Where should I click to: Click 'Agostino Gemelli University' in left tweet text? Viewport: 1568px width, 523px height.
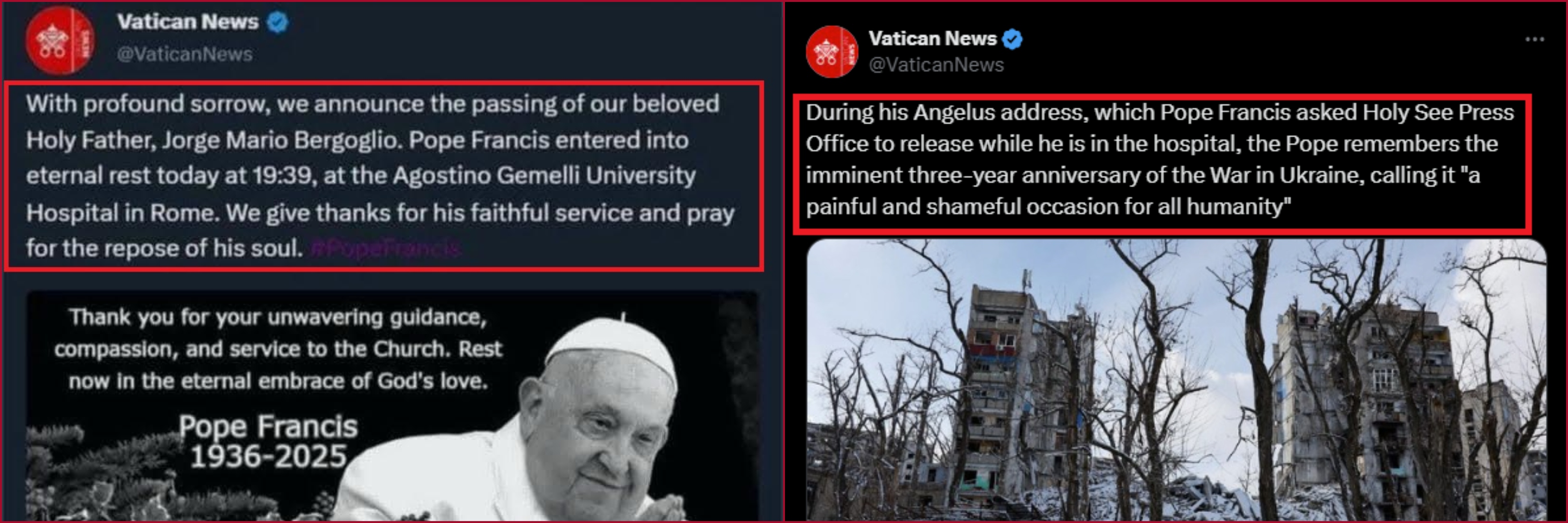(x=544, y=176)
